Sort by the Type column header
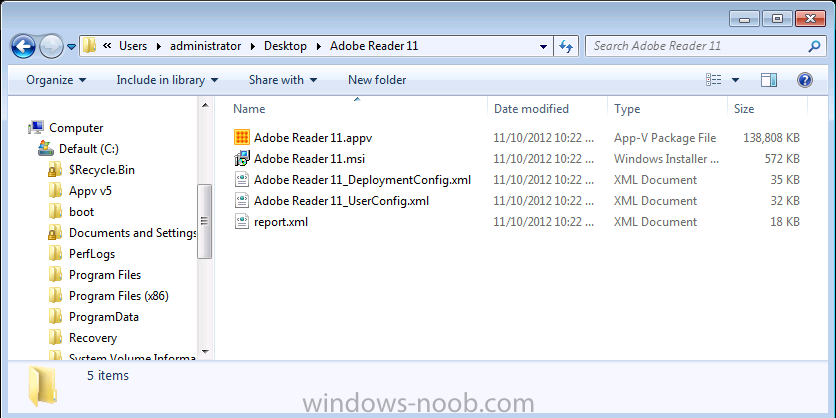The width and height of the screenshot is (836, 418). pos(627,109)
